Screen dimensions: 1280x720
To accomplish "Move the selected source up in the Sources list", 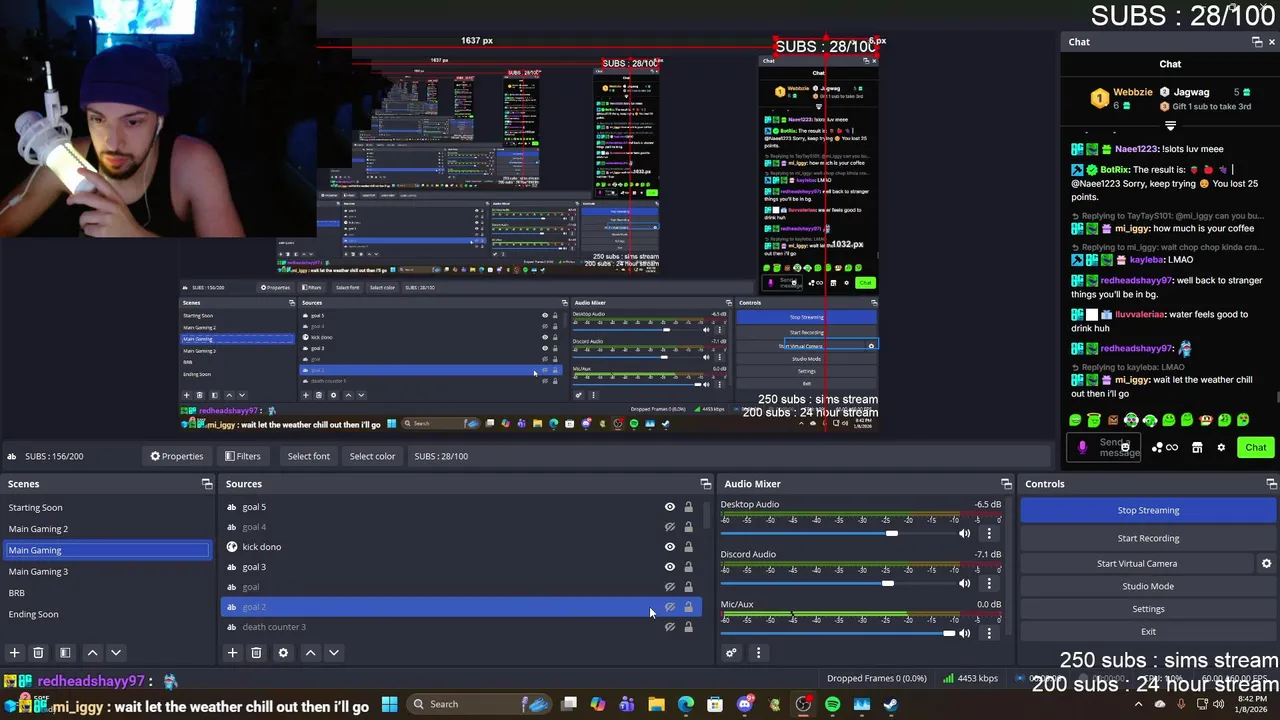I will click(x=310, y=653).
